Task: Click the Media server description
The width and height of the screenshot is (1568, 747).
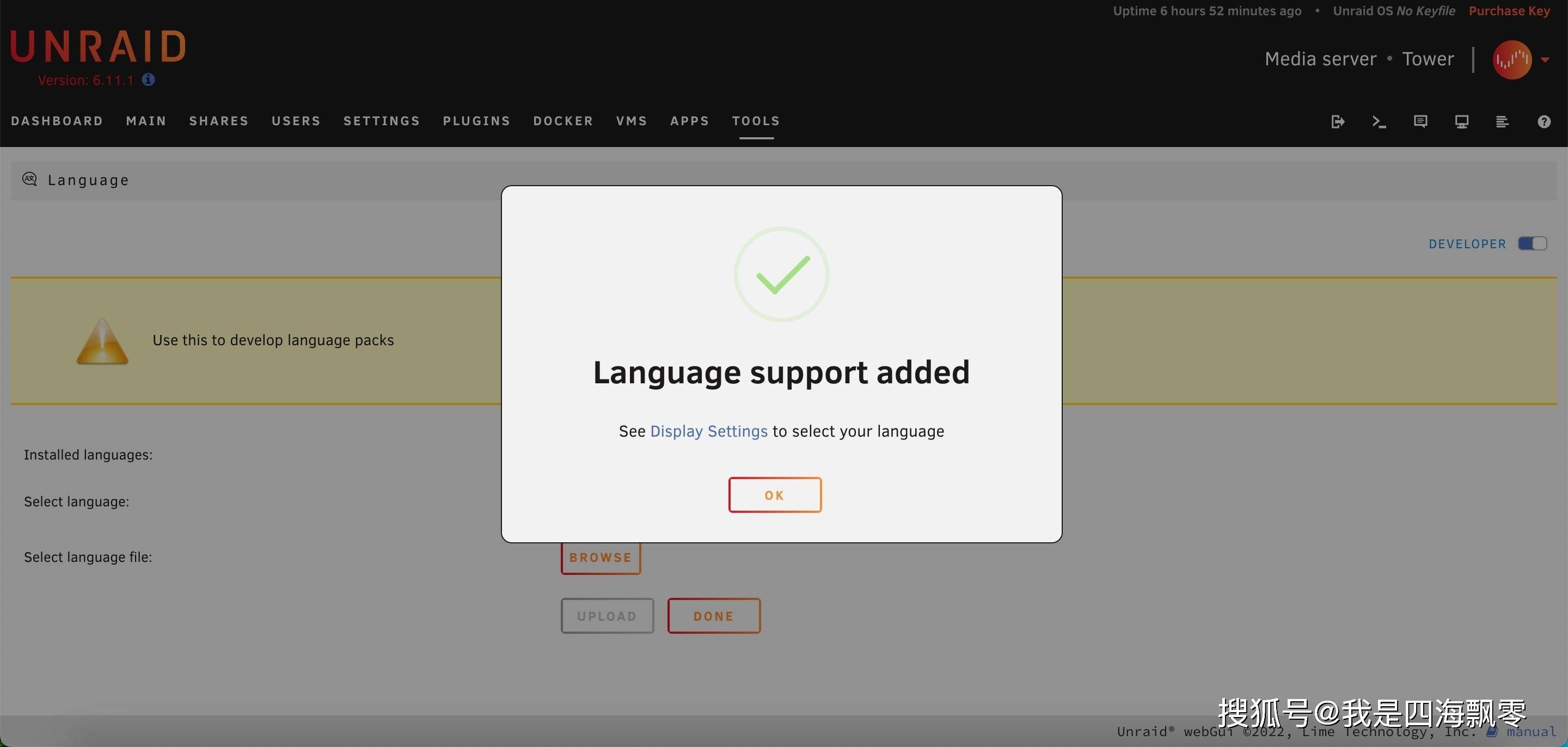Action: pos(1320,59)
